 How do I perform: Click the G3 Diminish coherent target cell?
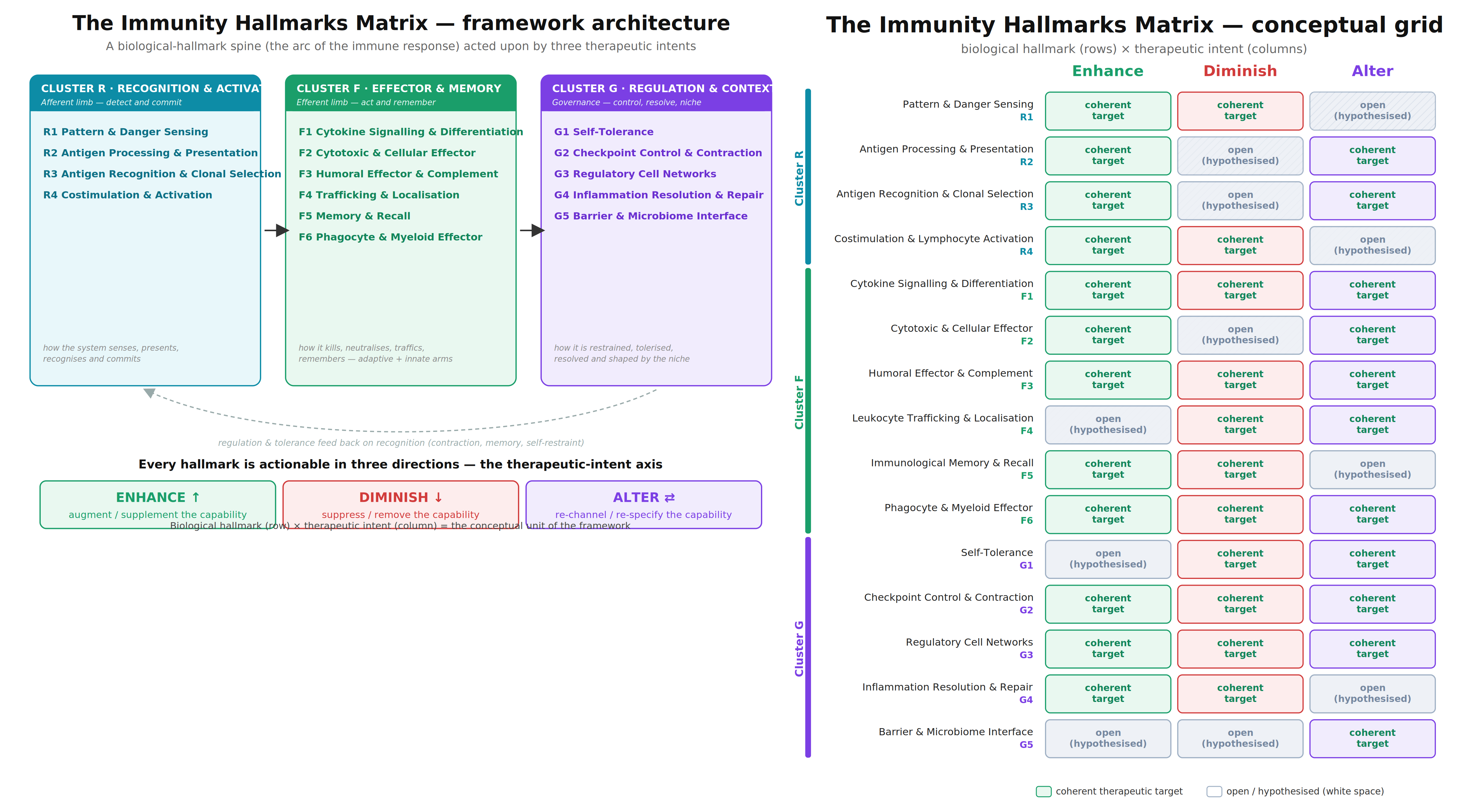coord(1240,649)
